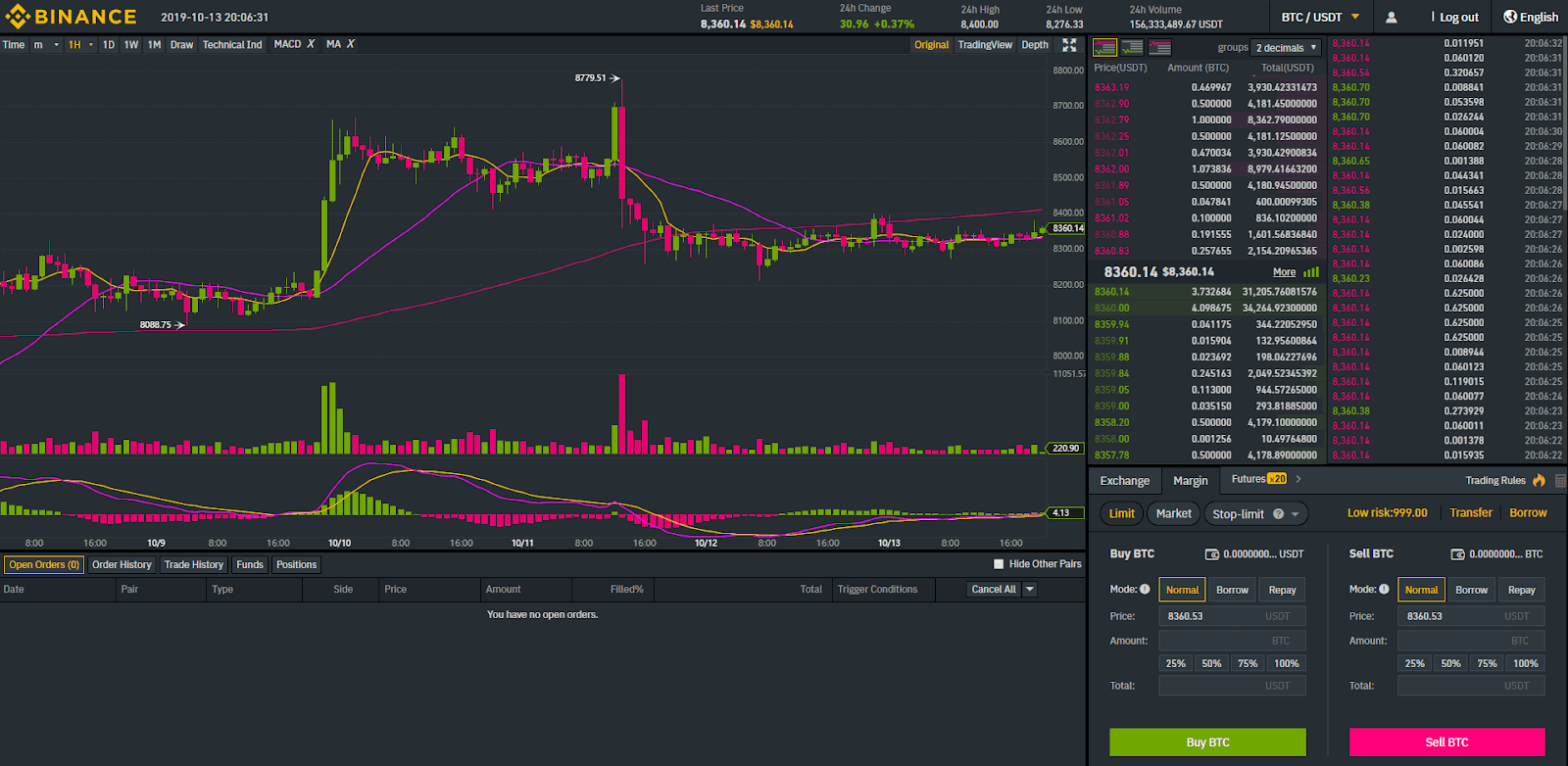Click Buy BTC Price input field
1568x766 pixels.
pos(1232,616)
